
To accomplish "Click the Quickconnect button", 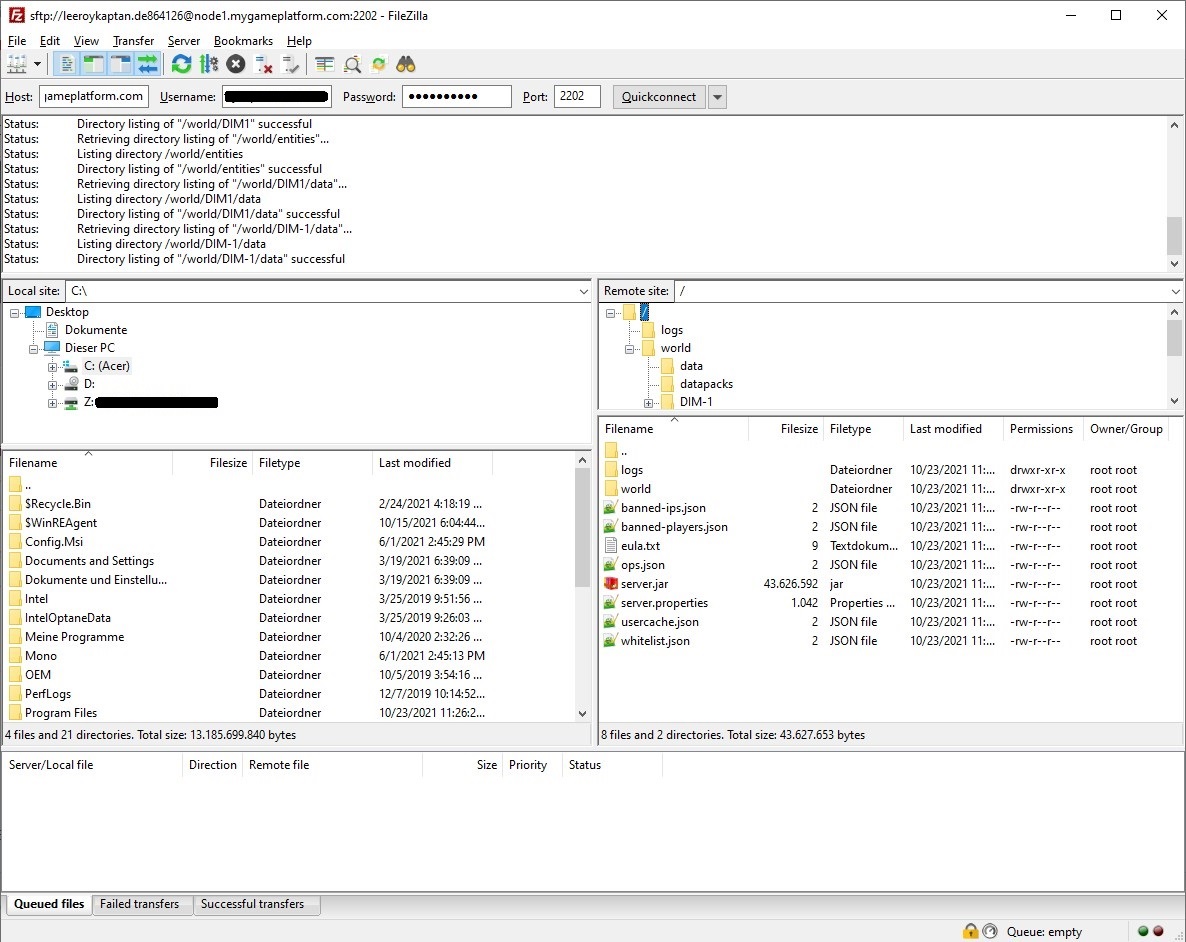I will (659, 97).
